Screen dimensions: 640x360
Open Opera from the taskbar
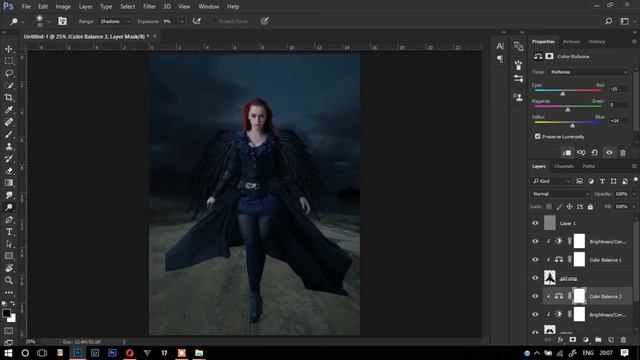pyautogui.click(x=129, y=353)
